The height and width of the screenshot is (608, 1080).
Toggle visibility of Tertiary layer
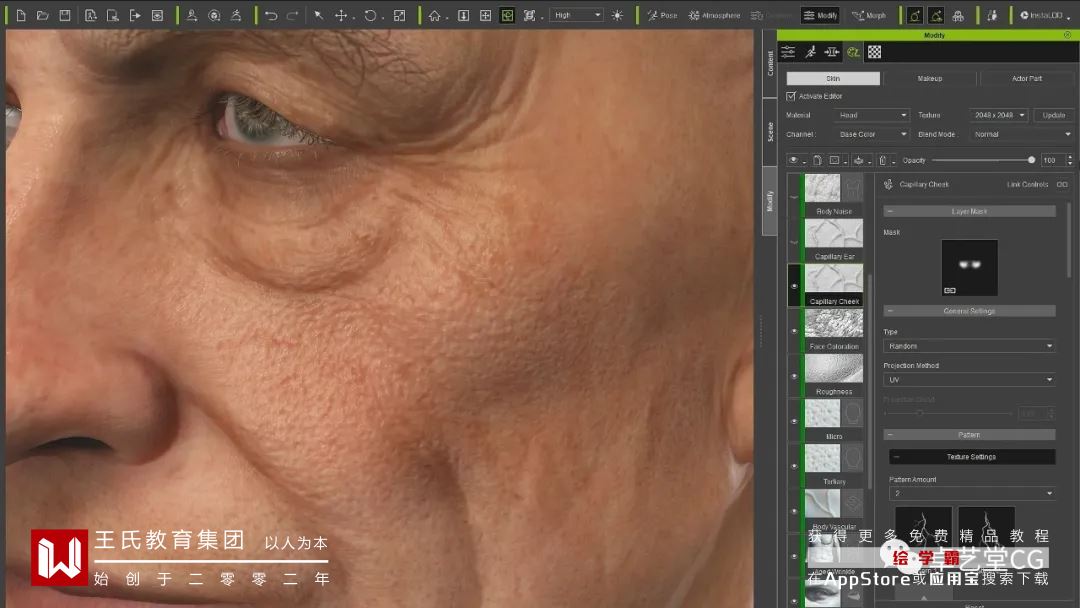click(x=794, y=466)
